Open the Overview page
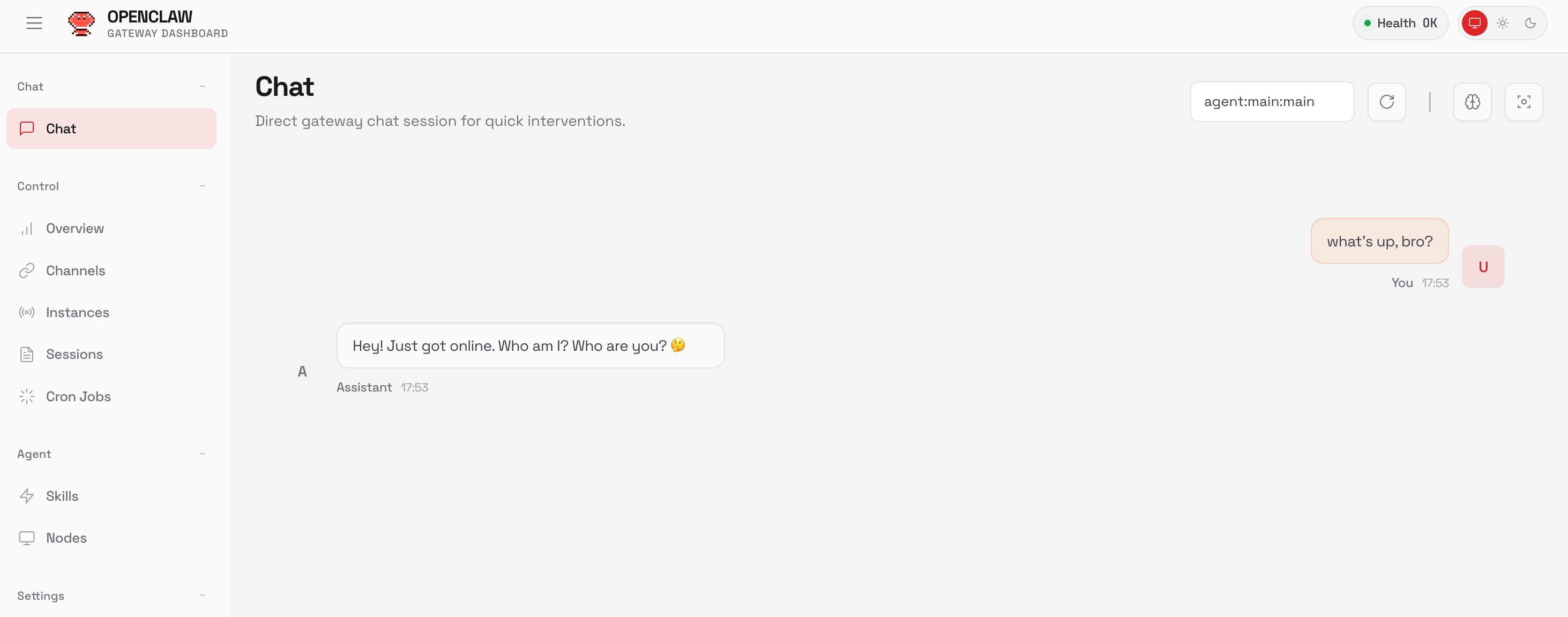Screen dimensions: 1568x617 75,229
